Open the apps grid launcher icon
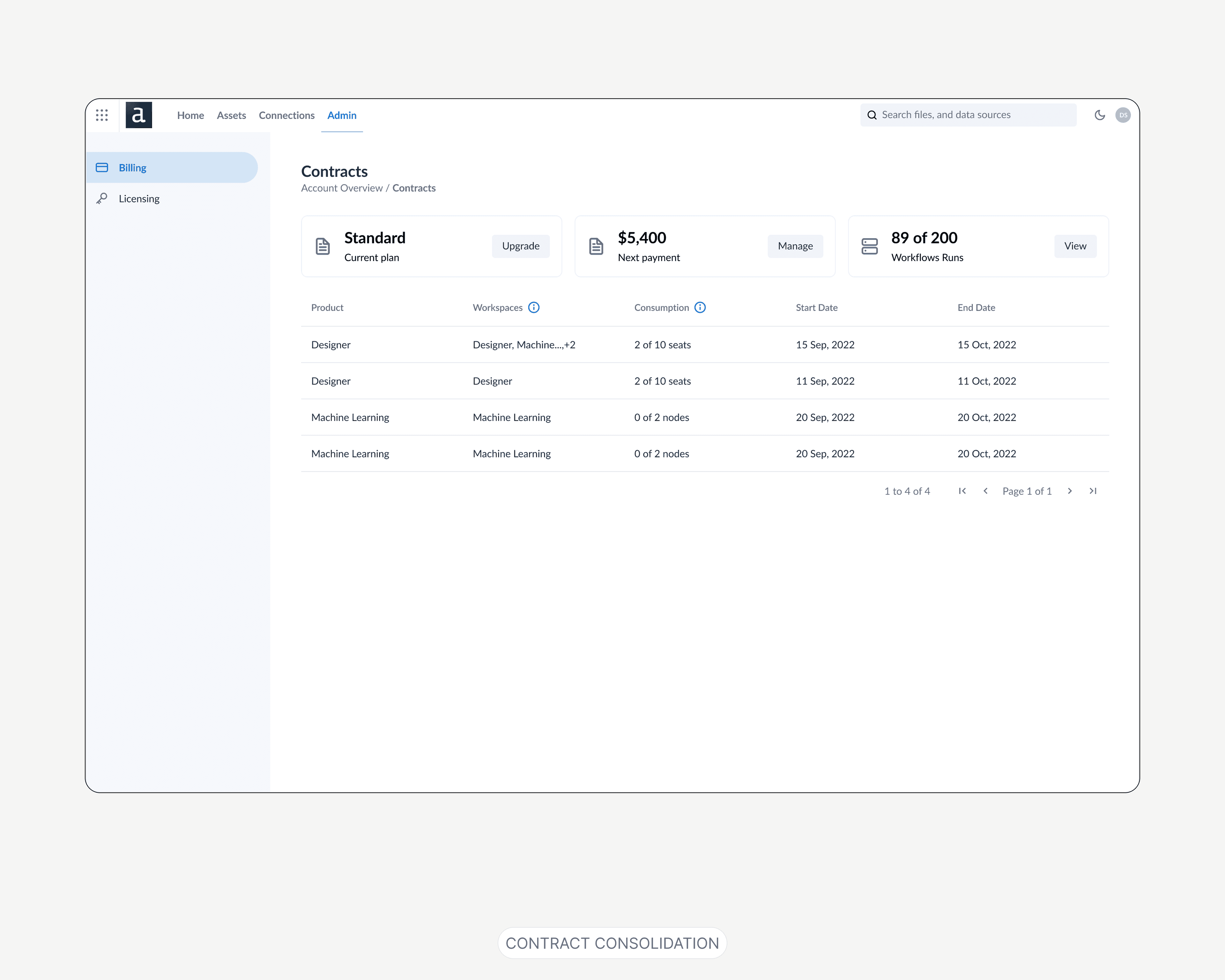 point(102,115)
